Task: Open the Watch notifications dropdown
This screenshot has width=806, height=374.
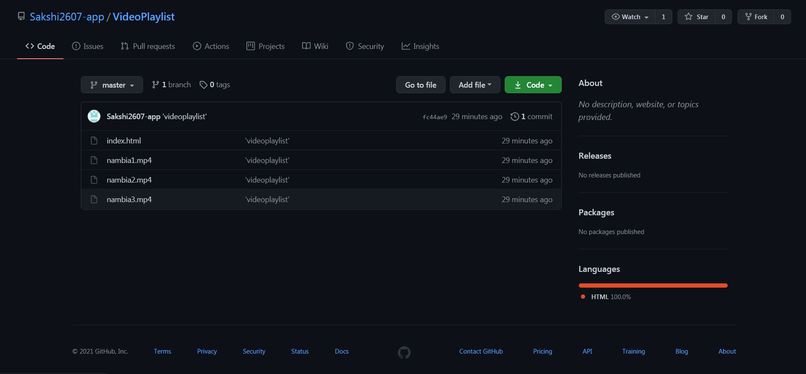Action: [x=630, y=17]
